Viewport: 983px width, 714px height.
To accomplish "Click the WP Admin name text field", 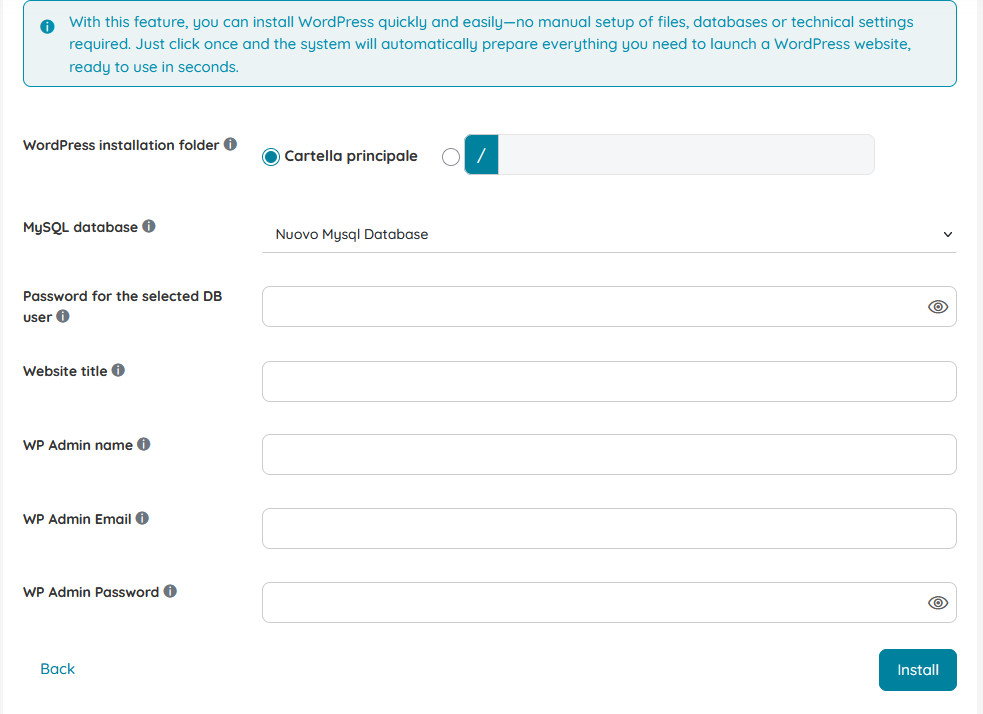I will point(608,454).
